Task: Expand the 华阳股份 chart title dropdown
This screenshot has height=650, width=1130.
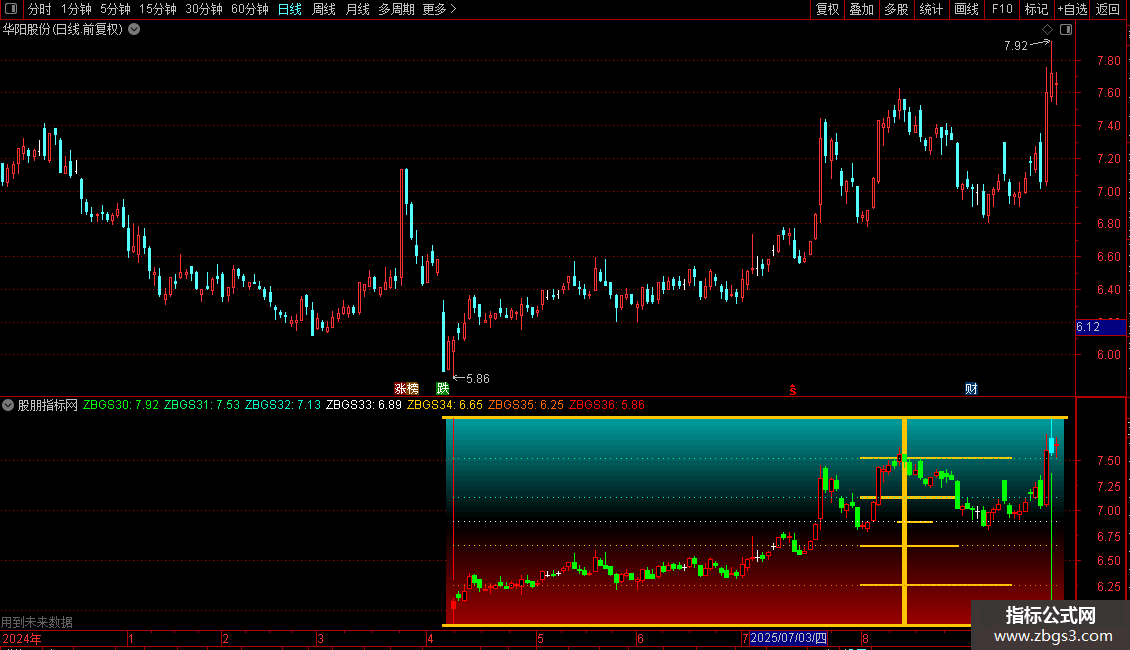Action: click(x=134, y=30)
